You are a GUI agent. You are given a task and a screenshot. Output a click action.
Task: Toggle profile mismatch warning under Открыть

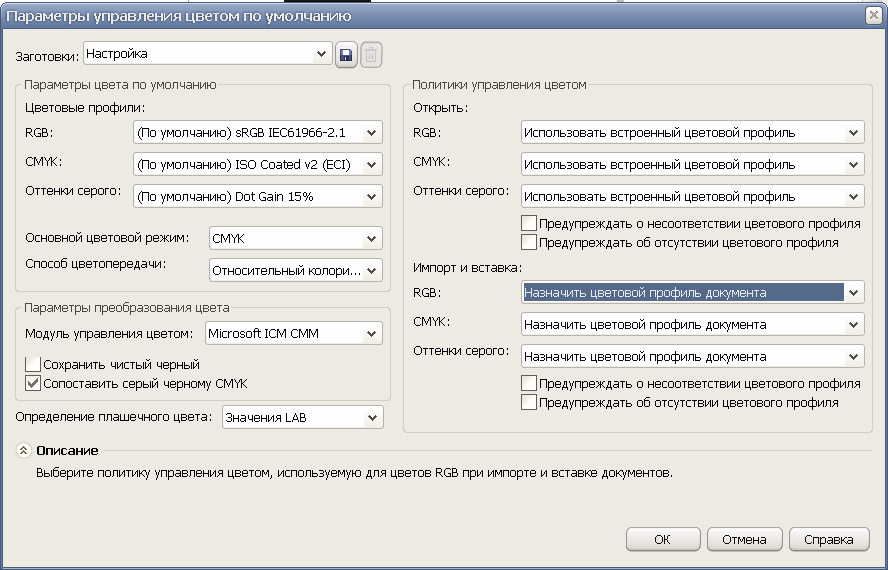529,224
